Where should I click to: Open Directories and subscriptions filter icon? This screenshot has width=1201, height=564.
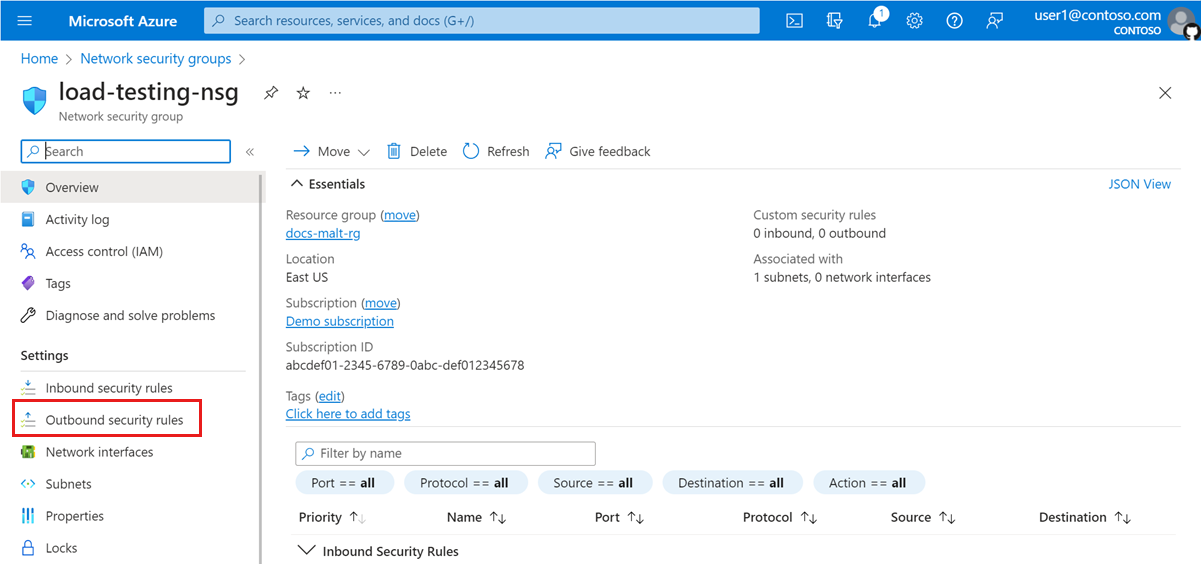click(835, 20)
